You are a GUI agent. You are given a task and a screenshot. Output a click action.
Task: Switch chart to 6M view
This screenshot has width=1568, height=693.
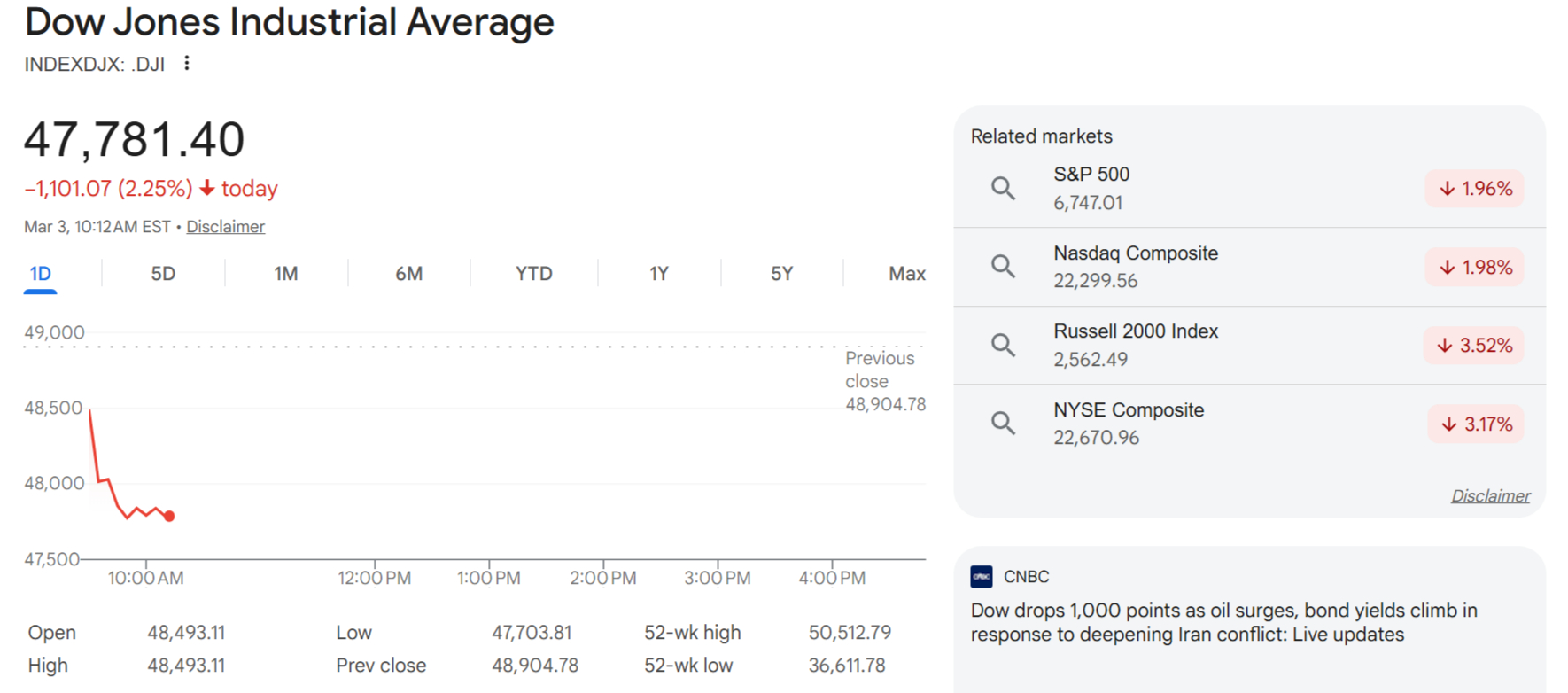pyautogui.click(x=408, y=274)
